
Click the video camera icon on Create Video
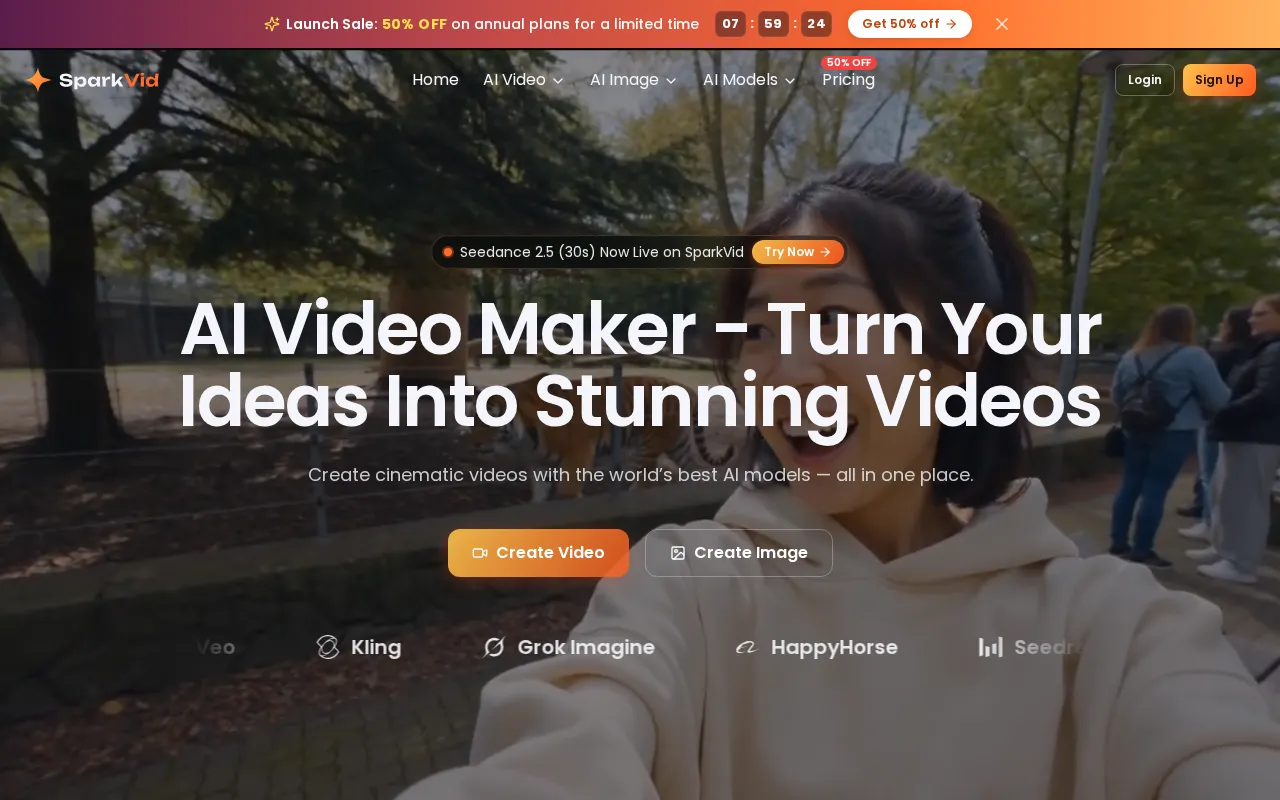480,553
